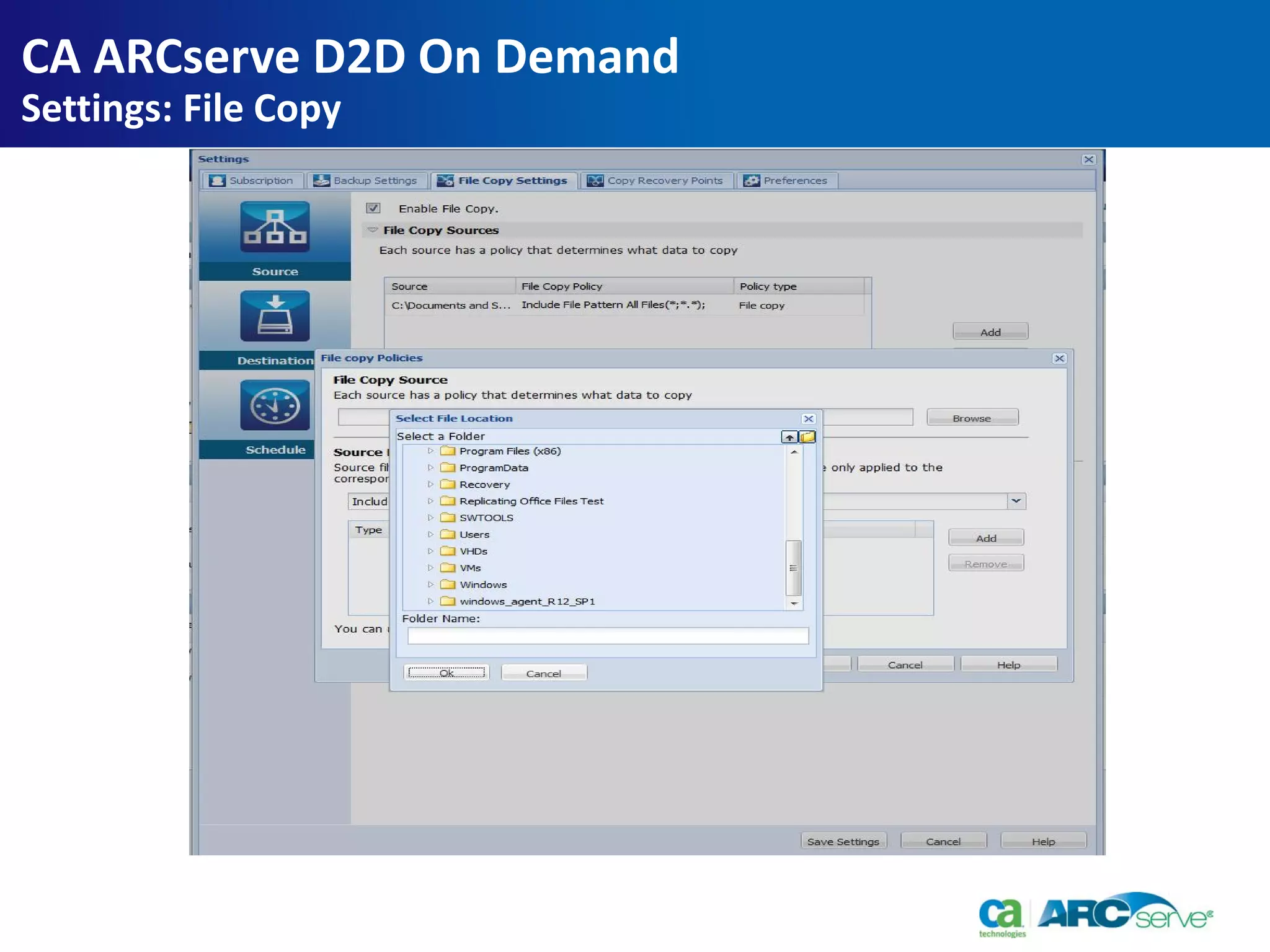Click Add in File Copy Sources
The image size is (1270, 952).
click(990, 332)
